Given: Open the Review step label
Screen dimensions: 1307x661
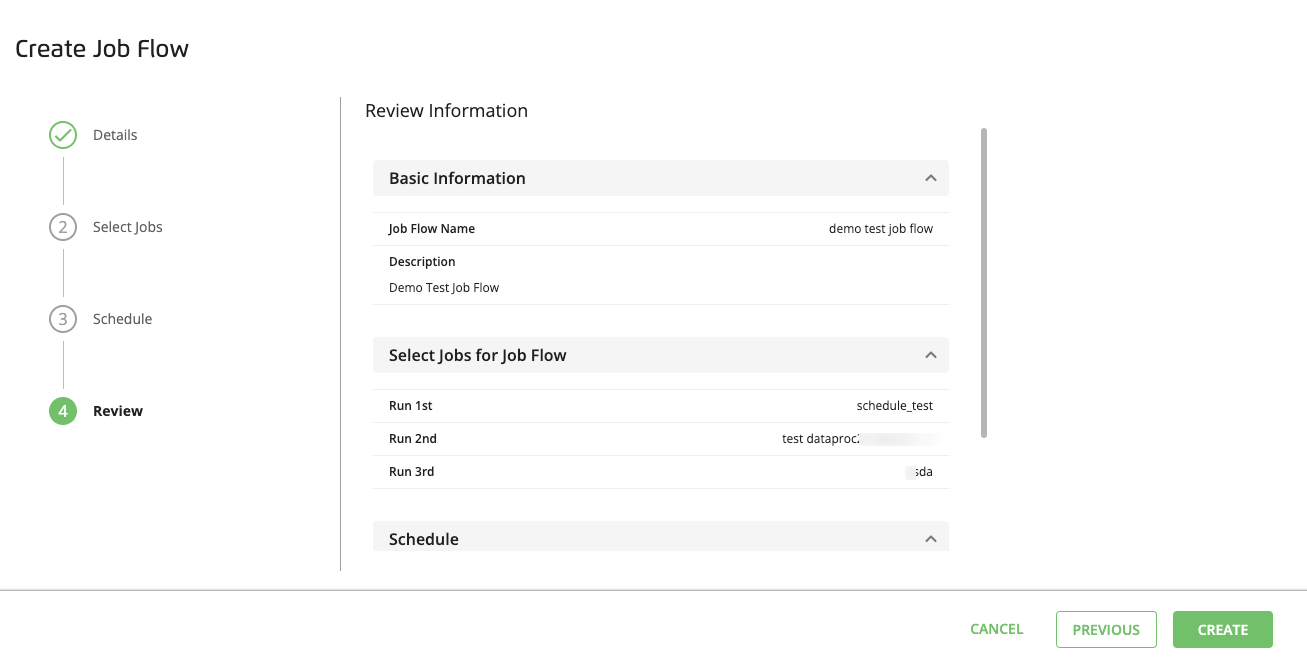Looking at the screenshot, I should click(118, 411).
